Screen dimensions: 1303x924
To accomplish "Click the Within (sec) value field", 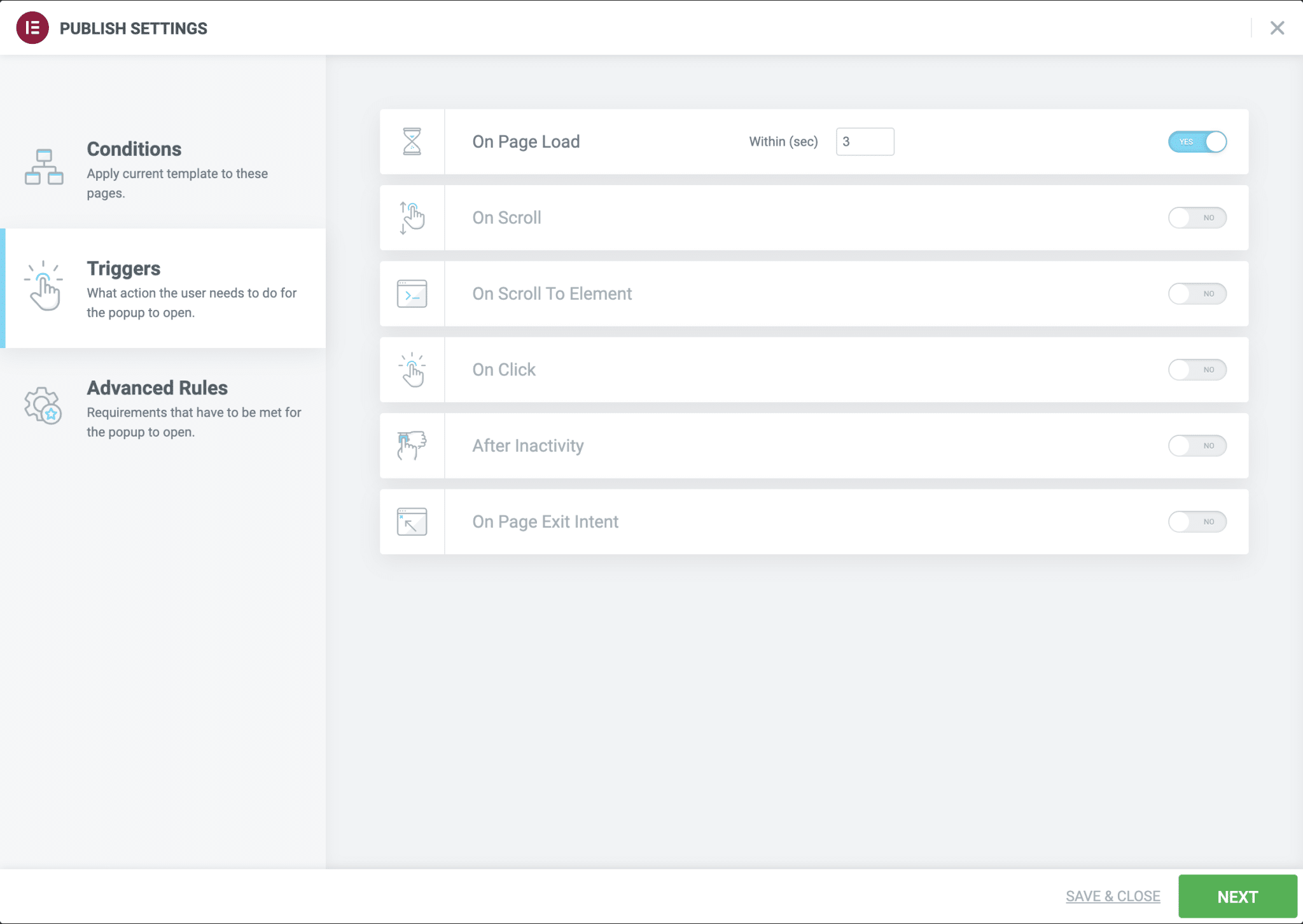I will 865,141.
